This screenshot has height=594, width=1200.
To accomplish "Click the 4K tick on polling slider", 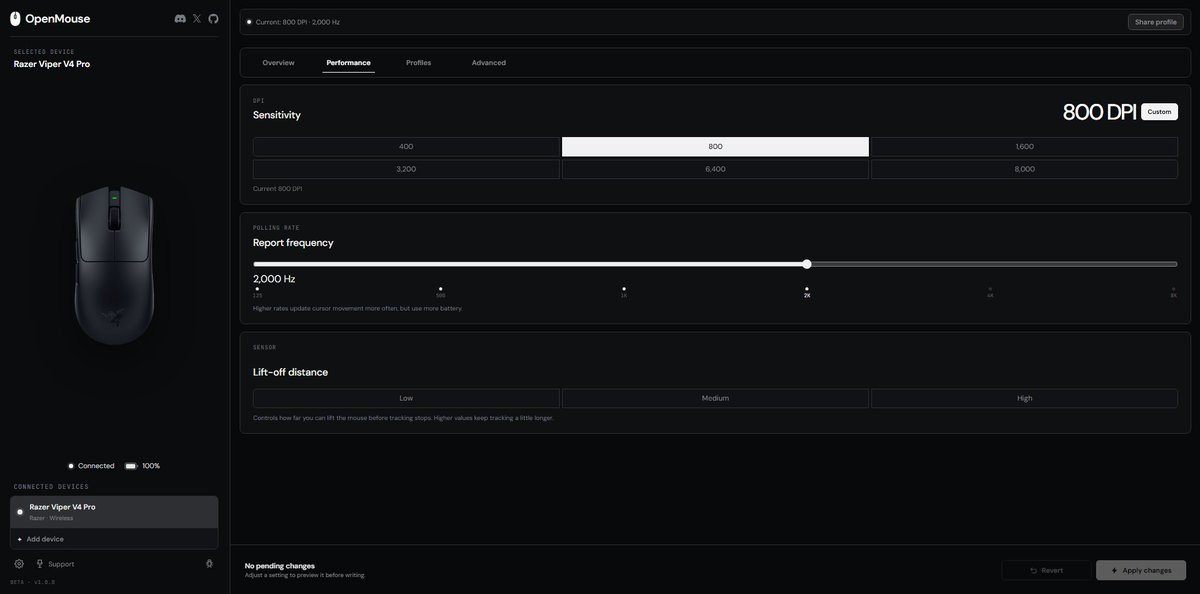I will tap(990, 292).
